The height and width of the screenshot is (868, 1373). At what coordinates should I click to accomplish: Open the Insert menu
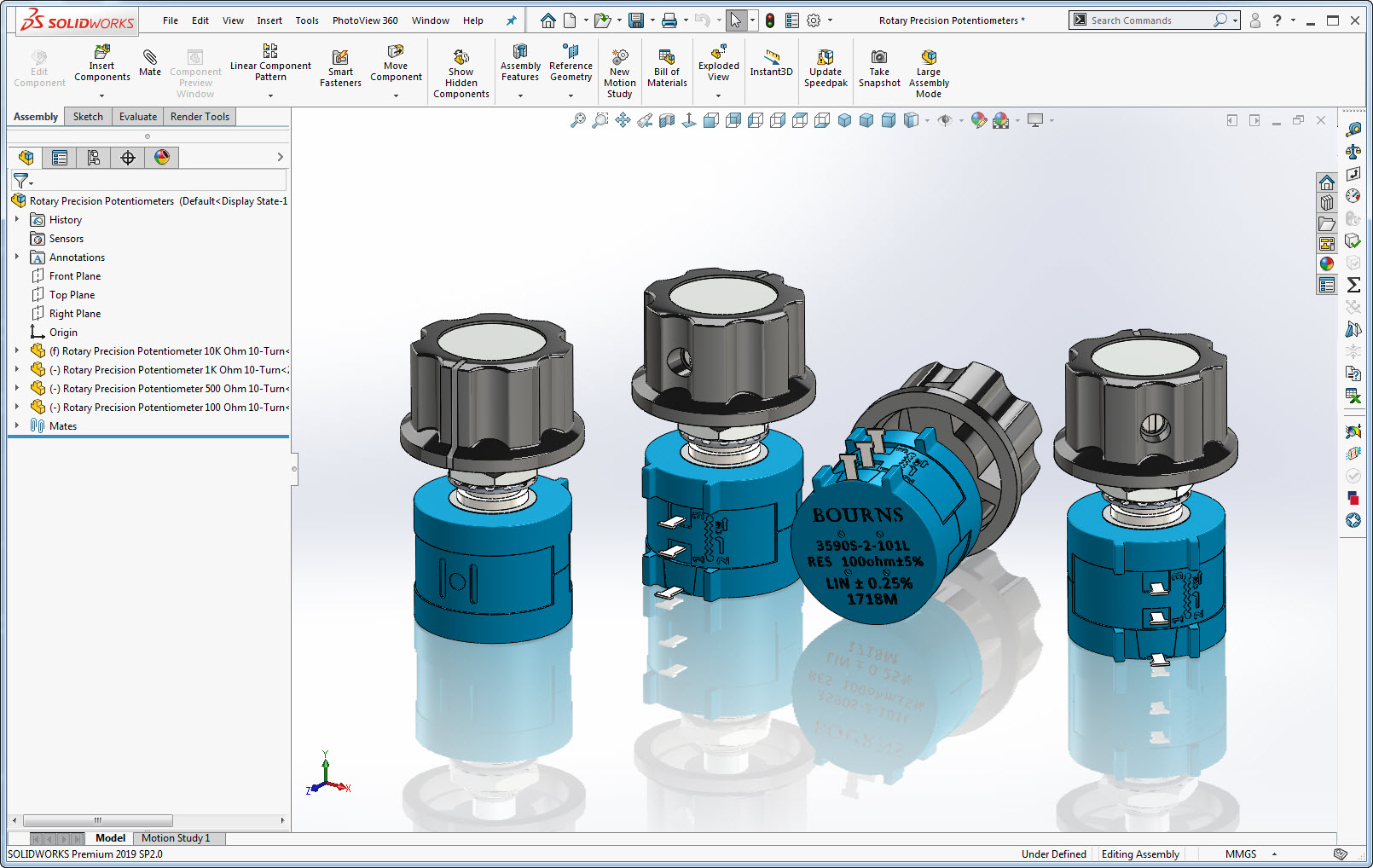pyautogui.click(x=269, y=20)
